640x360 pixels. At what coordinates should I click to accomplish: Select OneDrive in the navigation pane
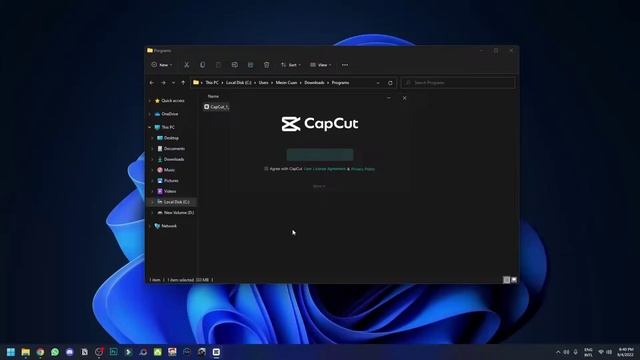click(x=169, y=114)
